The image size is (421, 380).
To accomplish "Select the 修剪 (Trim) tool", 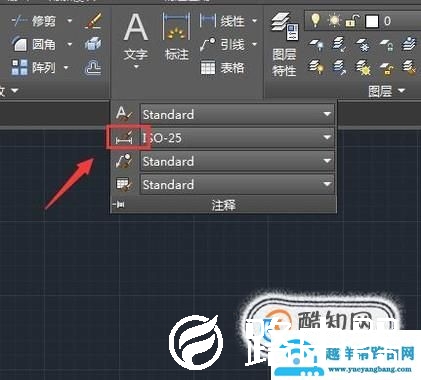I will 33,21.
